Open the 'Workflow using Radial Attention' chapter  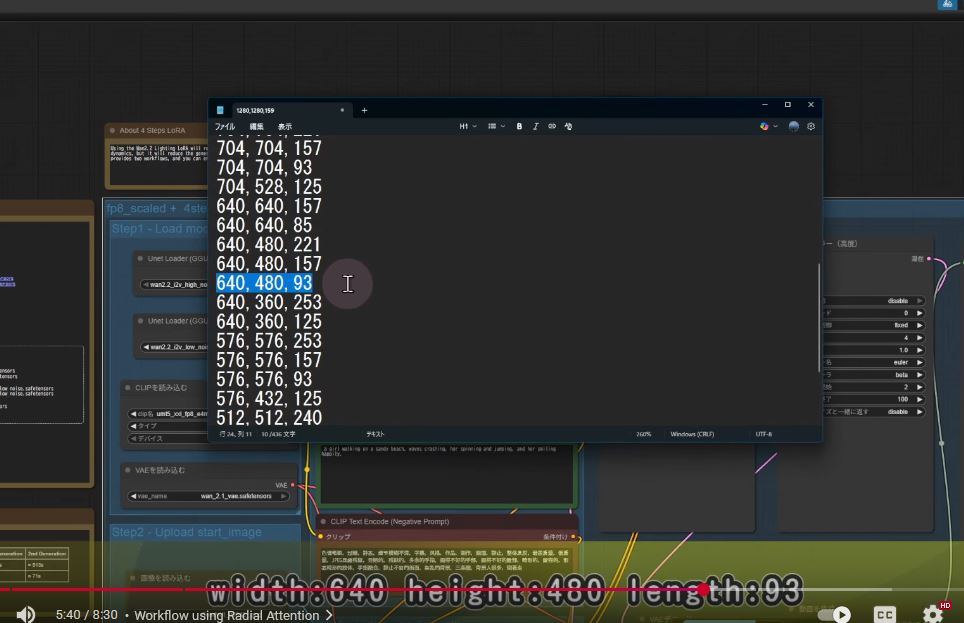pos(232,615)
